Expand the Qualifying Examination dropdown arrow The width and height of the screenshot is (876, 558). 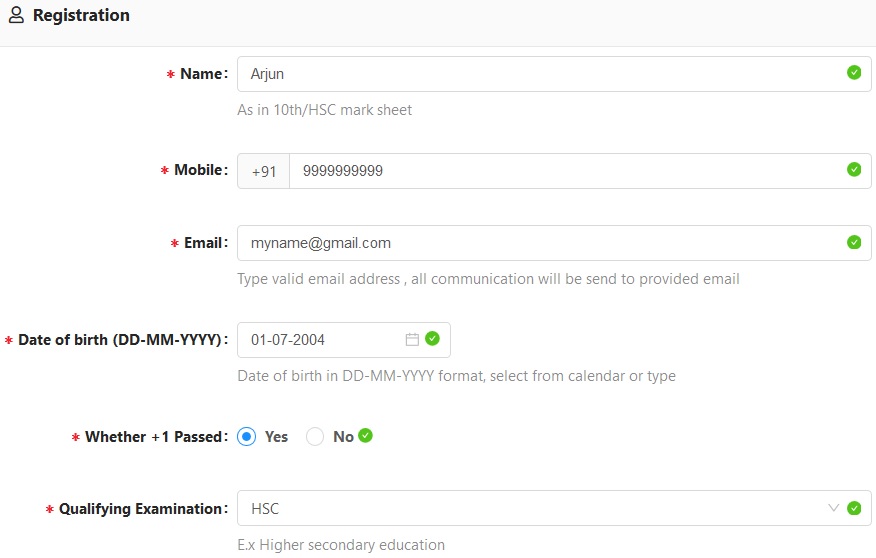pyautogui.click(x=834, y=508)
